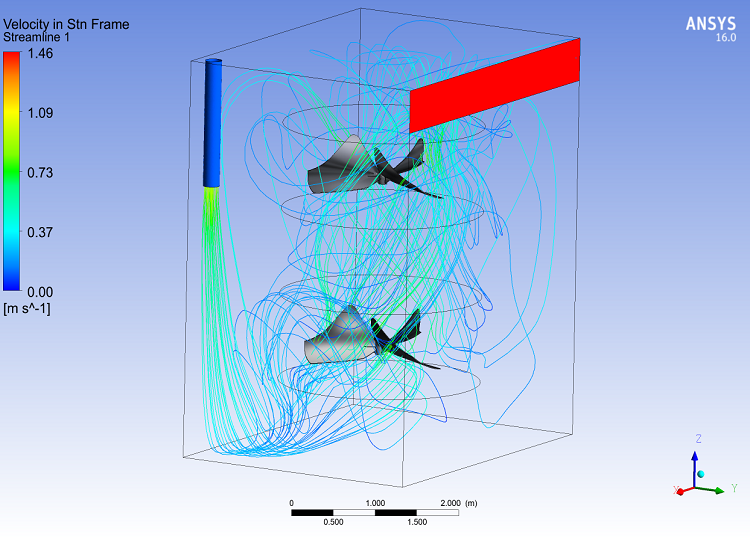750x538 pixels.
Task: Select the red rectangular outlet surface
Action: 494,85
